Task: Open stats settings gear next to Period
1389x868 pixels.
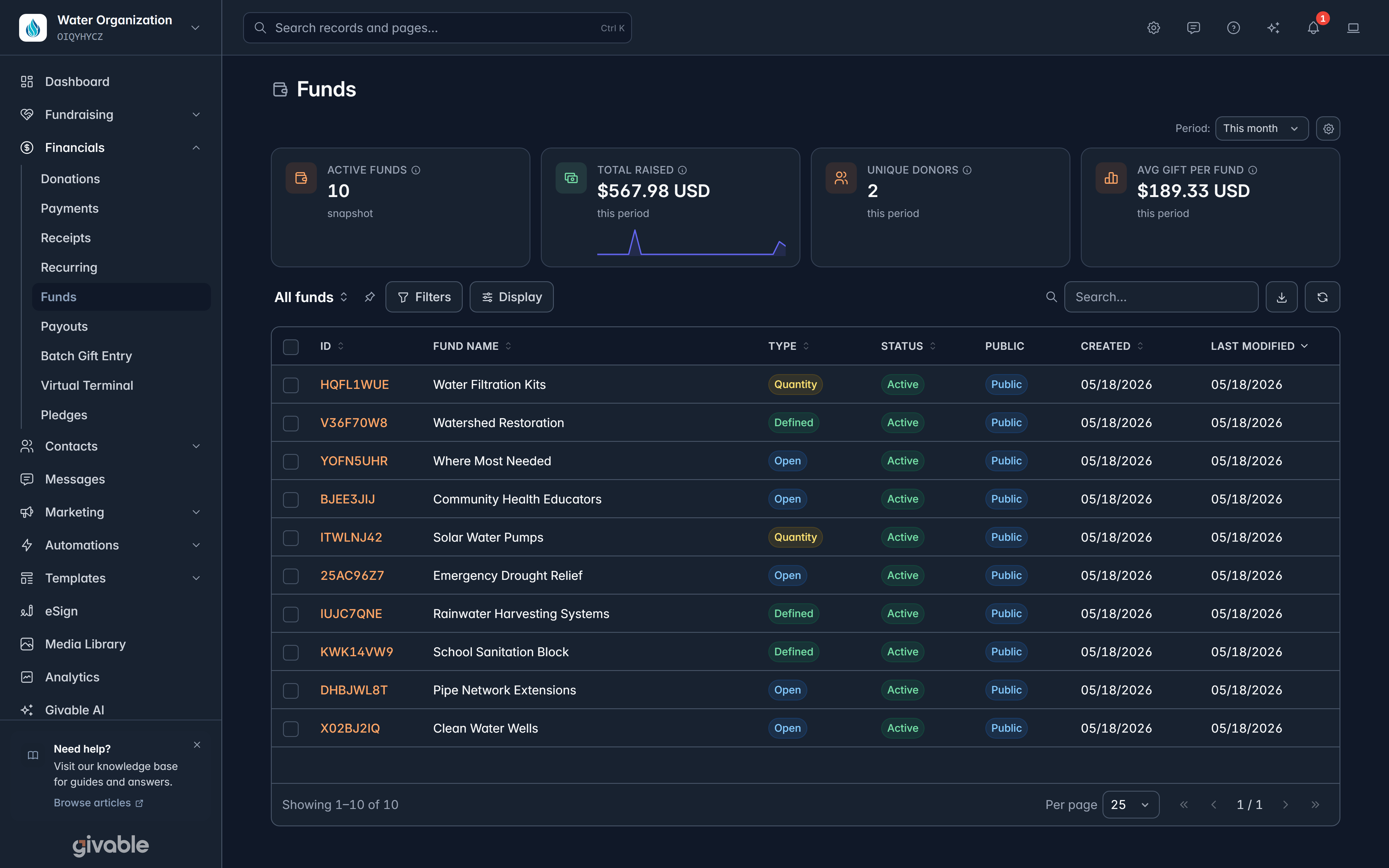Action: pos(1328,128)
